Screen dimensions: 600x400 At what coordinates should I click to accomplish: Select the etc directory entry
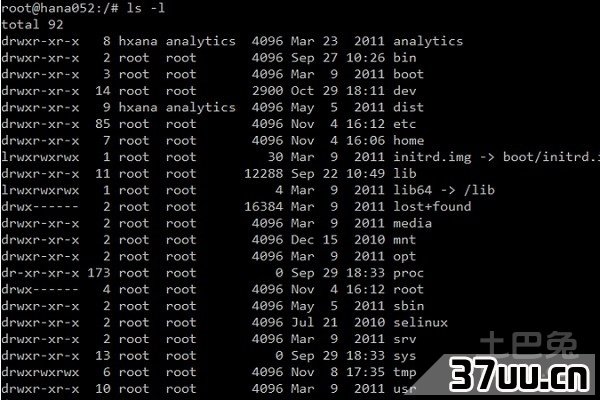(x=404, y=124)
